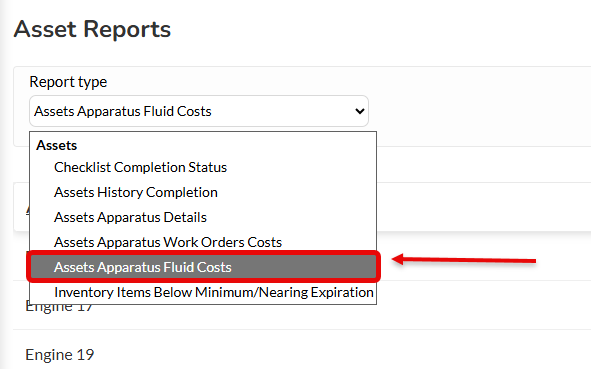Click the chevron arrow on Report type dropdown
Screen dimensions: 591x369
[360, 111]
